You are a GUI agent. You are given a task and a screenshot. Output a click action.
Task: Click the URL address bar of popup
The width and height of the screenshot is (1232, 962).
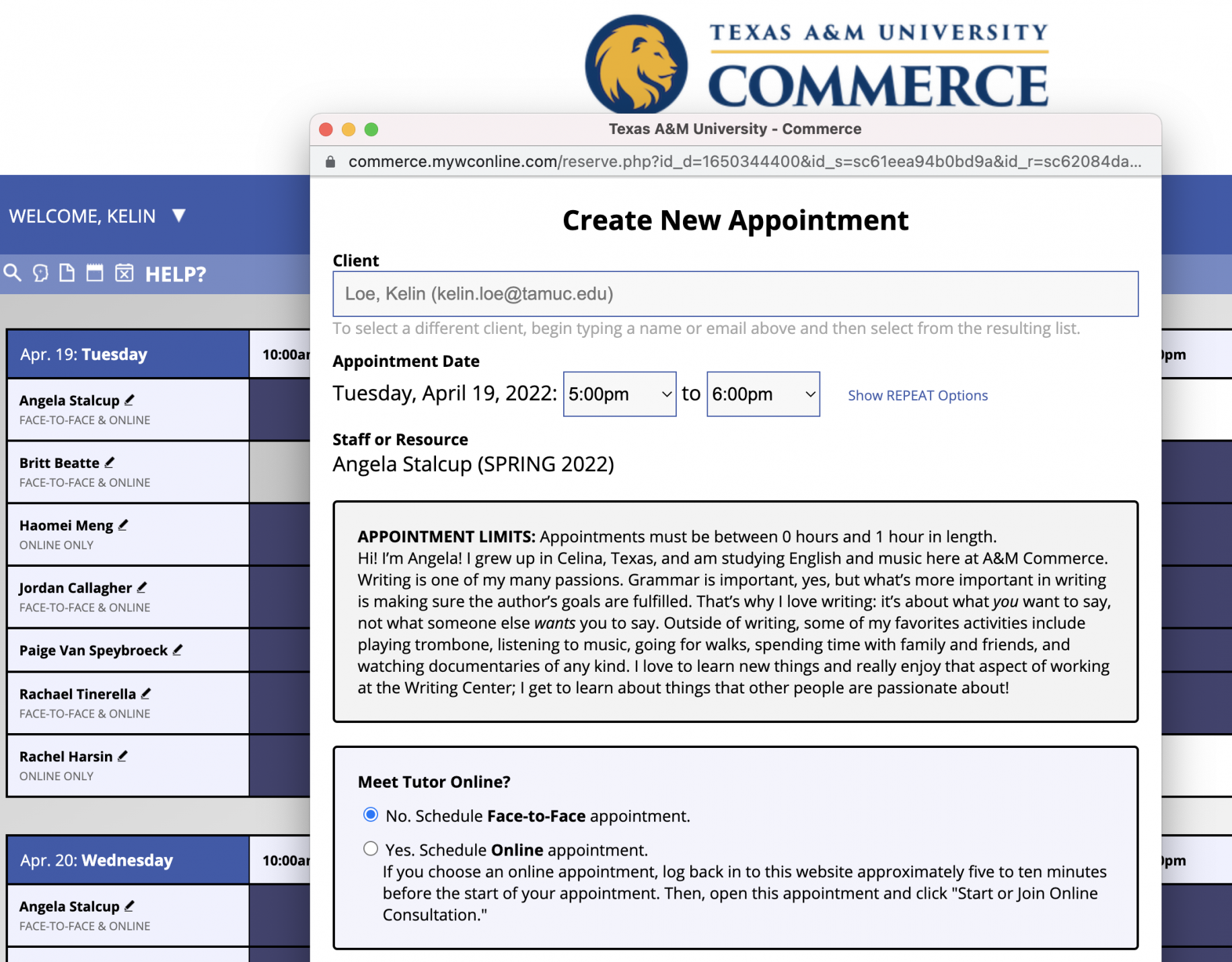click(x=744, y=162)
